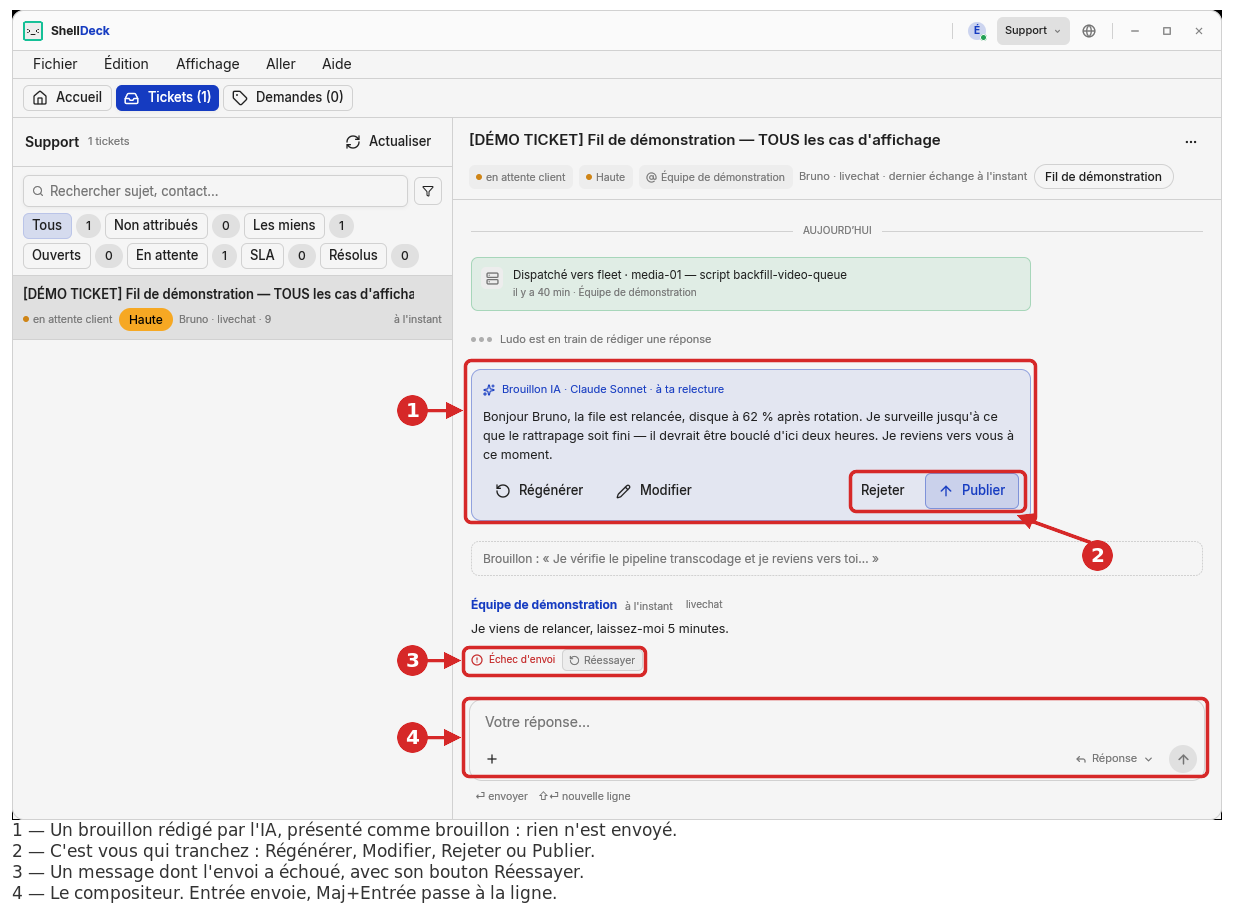1234x915 pixels.
Task: Click the Haute priority chip in header
Action: [605, 177]
